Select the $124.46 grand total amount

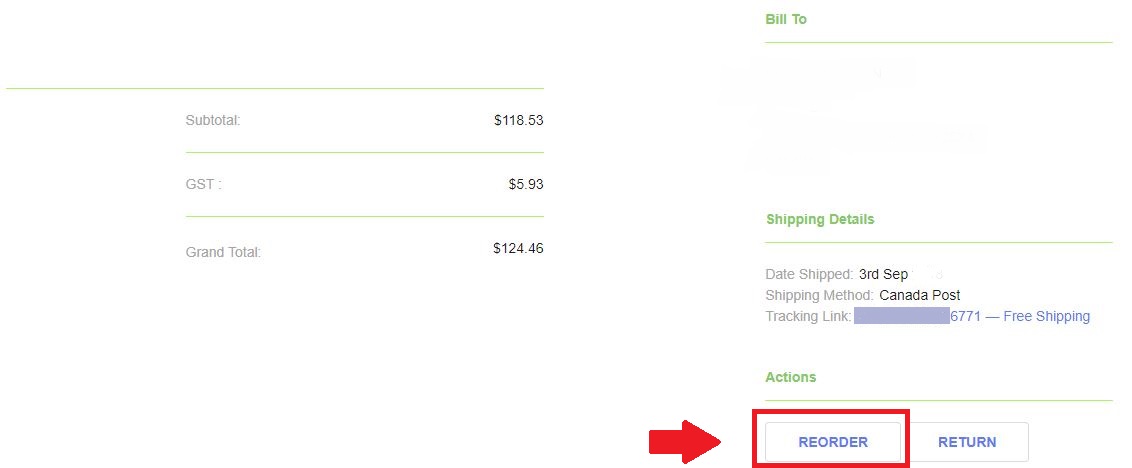pos(518,248)
